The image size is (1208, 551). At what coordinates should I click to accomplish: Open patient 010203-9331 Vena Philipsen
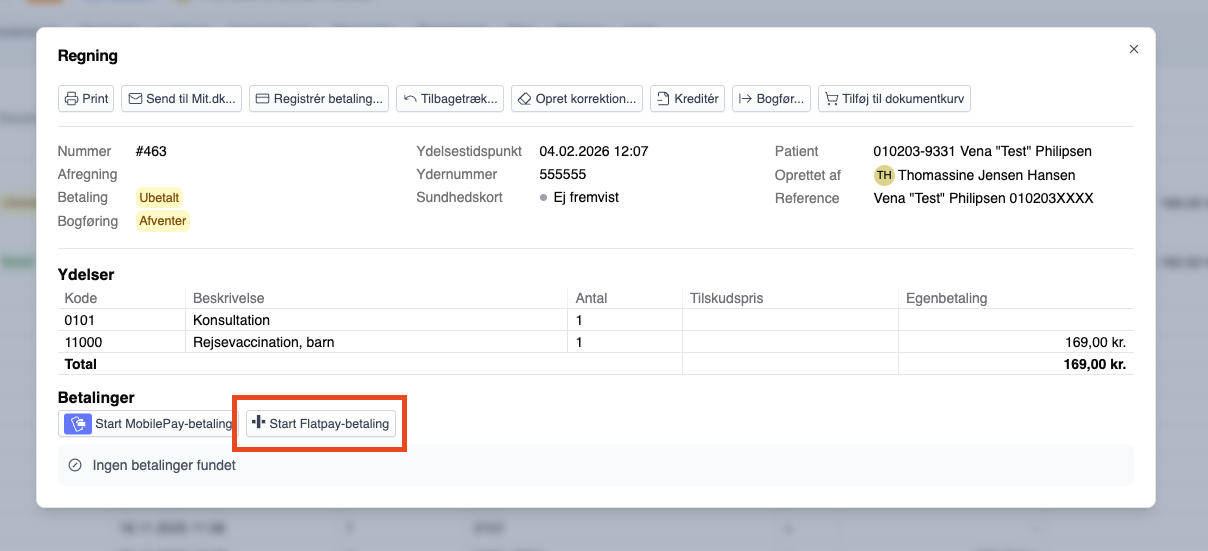pyautogui.click(x=982, y=152)
